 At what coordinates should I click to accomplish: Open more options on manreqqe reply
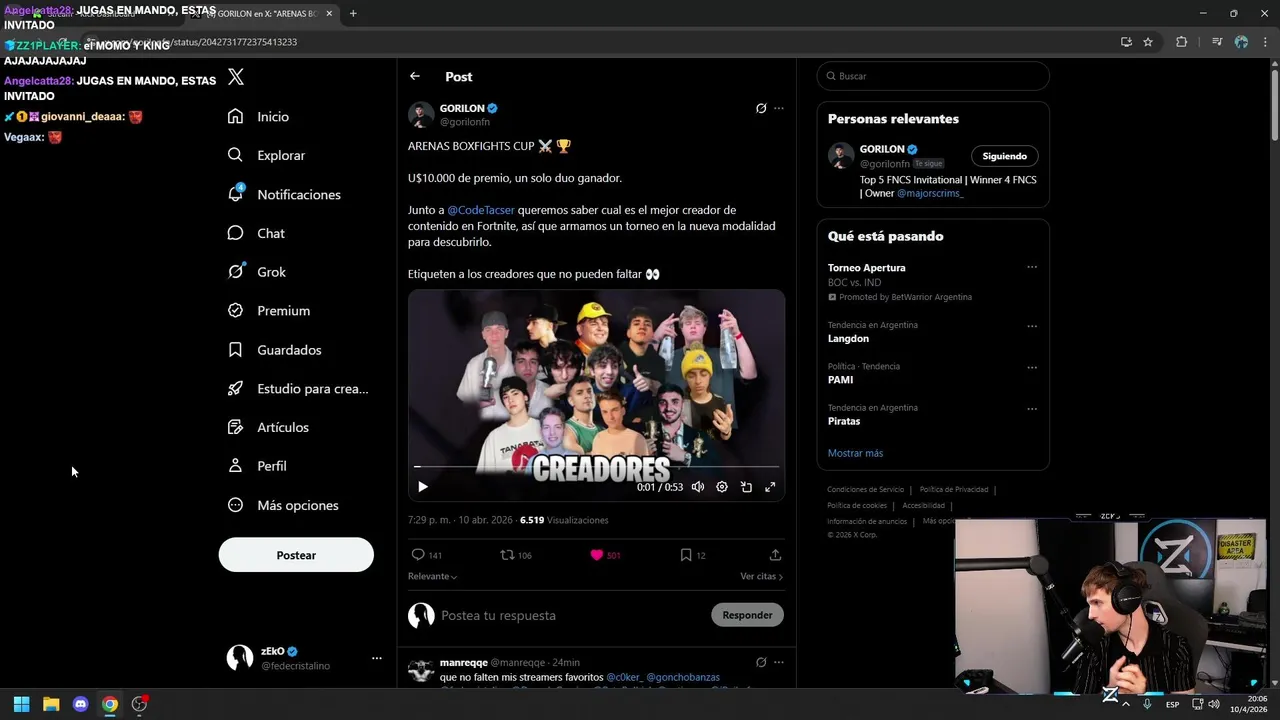point(779,662)
